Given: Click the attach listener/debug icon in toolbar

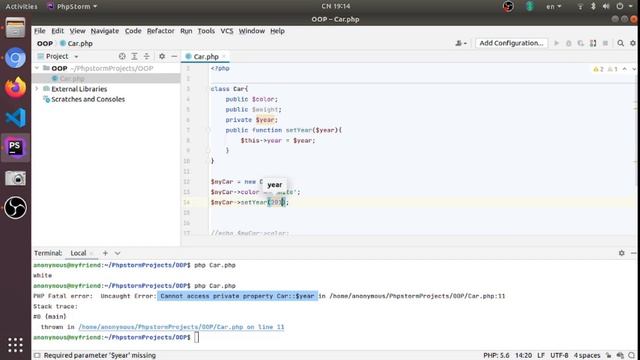Looking at the screenshot, I should (593, 43).
